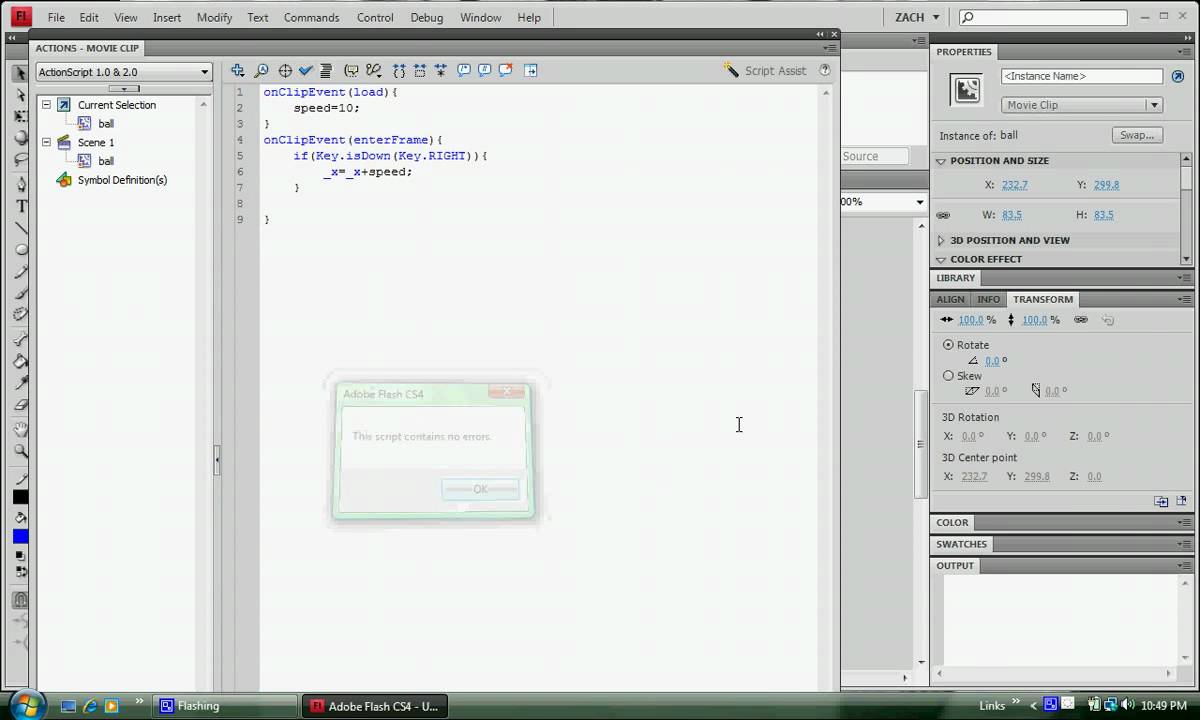Screen dimensions: 1200x720
Task: Click Collapse between braces icon
Action: [399, 71]
